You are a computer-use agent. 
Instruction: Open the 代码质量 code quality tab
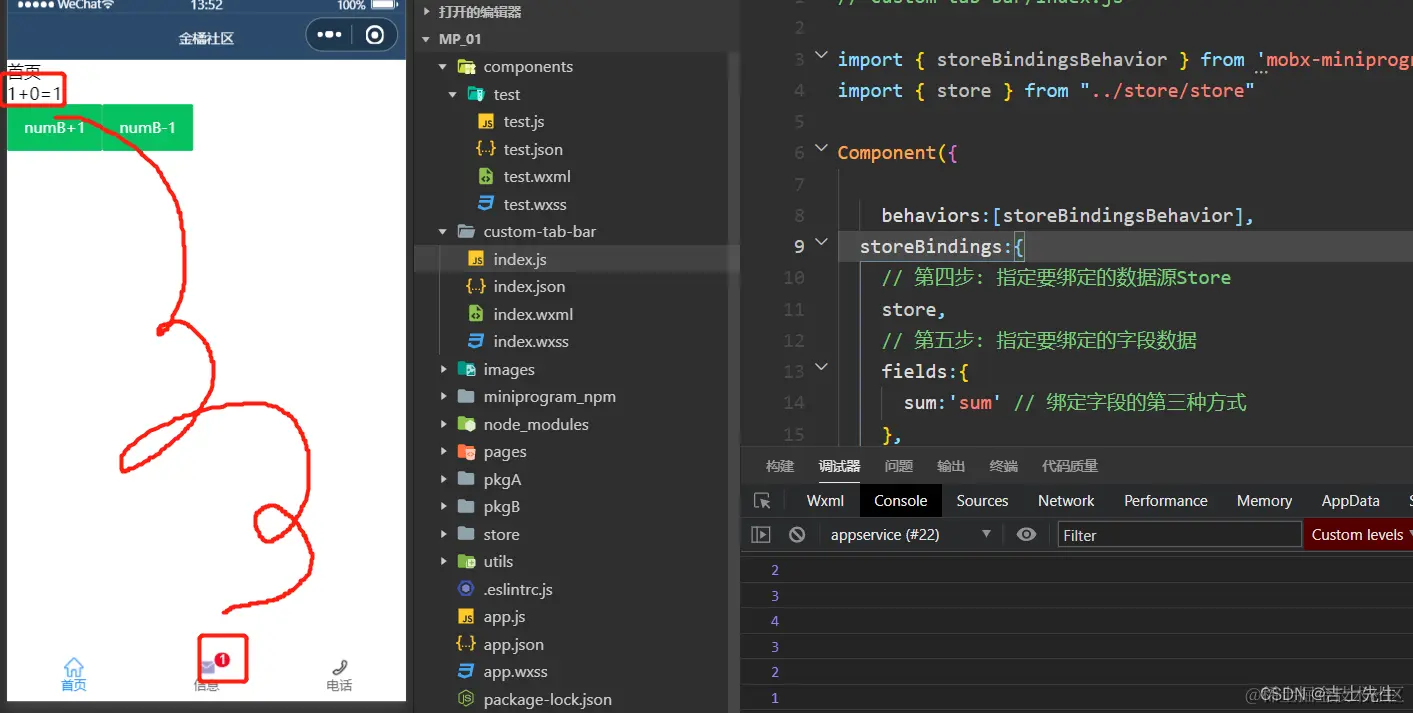click(1070, 466)
